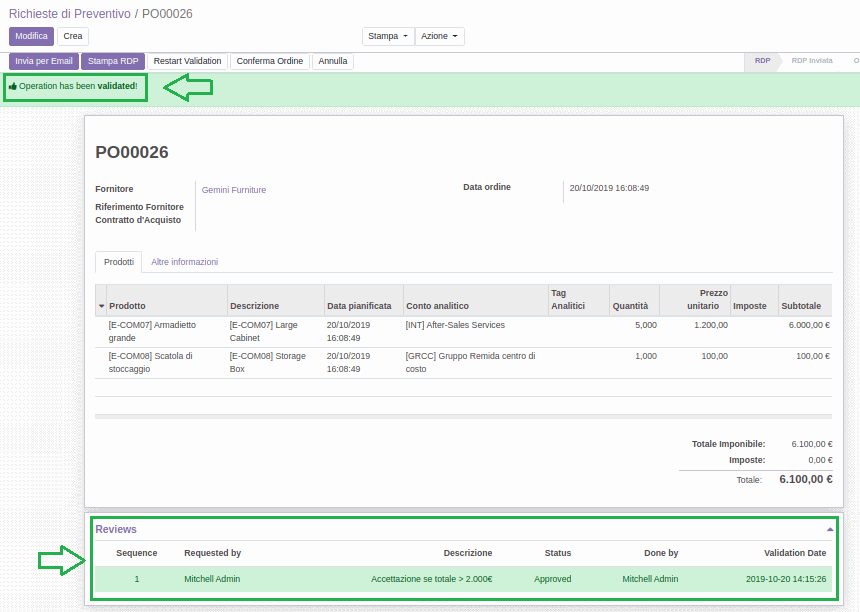
Task: Click the Data ordine field value
Action: pos(610,186)
